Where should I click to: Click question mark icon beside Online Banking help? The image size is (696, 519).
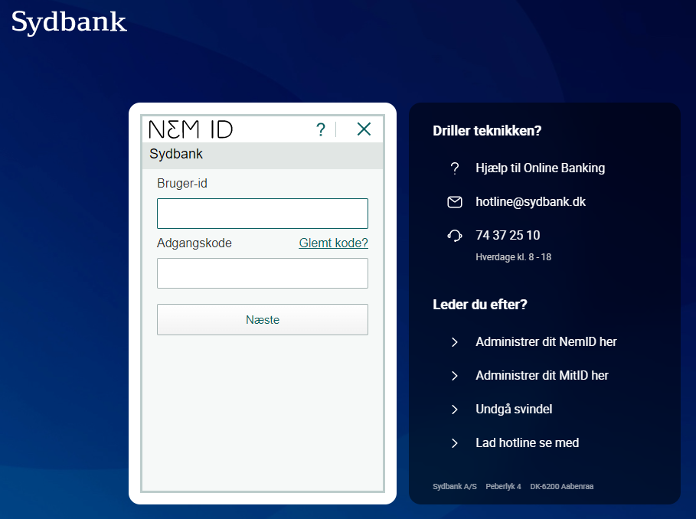[455, 168]
